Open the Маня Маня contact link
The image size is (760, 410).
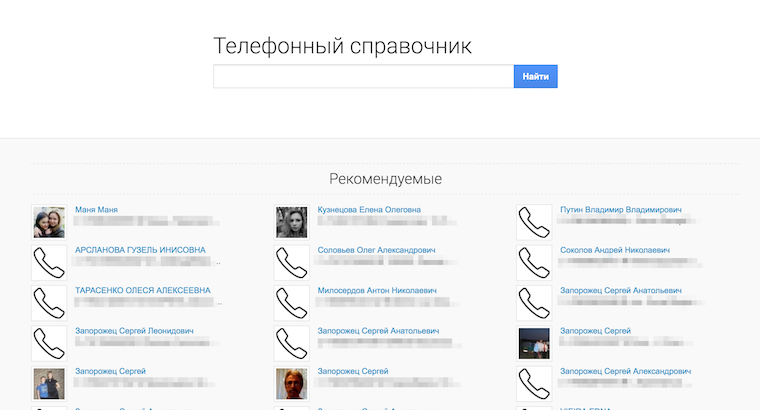96,209
